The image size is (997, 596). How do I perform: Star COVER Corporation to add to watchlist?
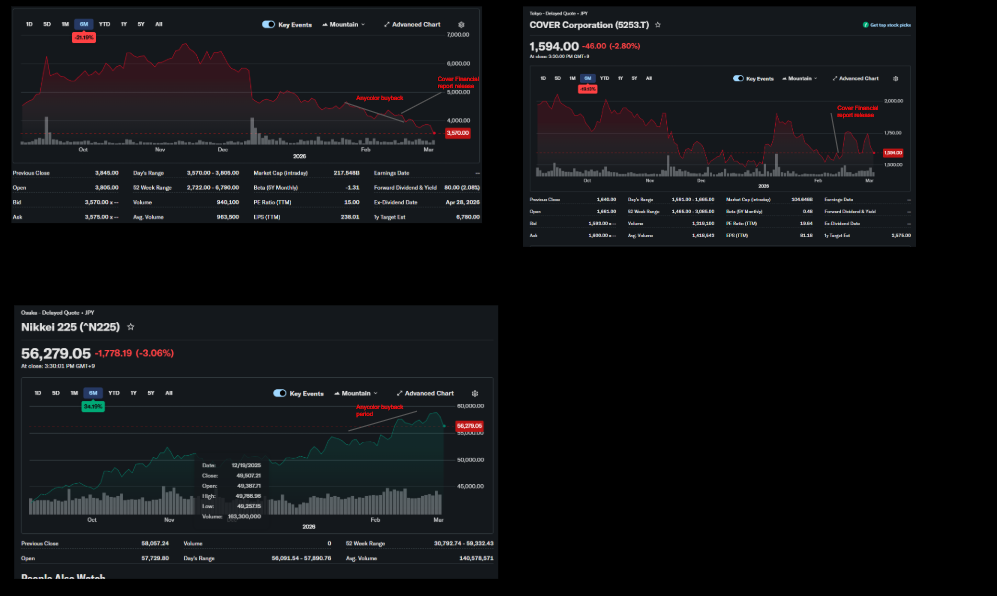(x=657, y=25)
